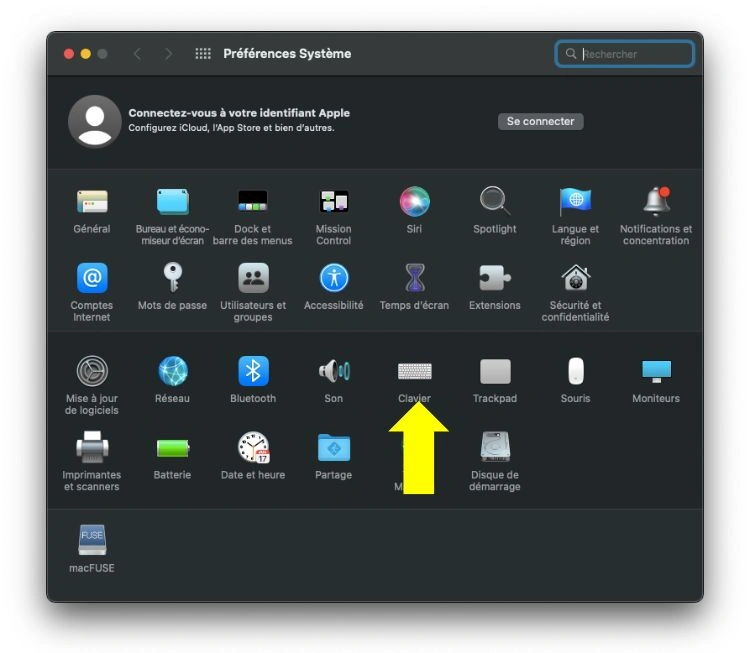750x653 pixels.
Task: Open Réseau preferences
Action: click(x=173, y=371)
